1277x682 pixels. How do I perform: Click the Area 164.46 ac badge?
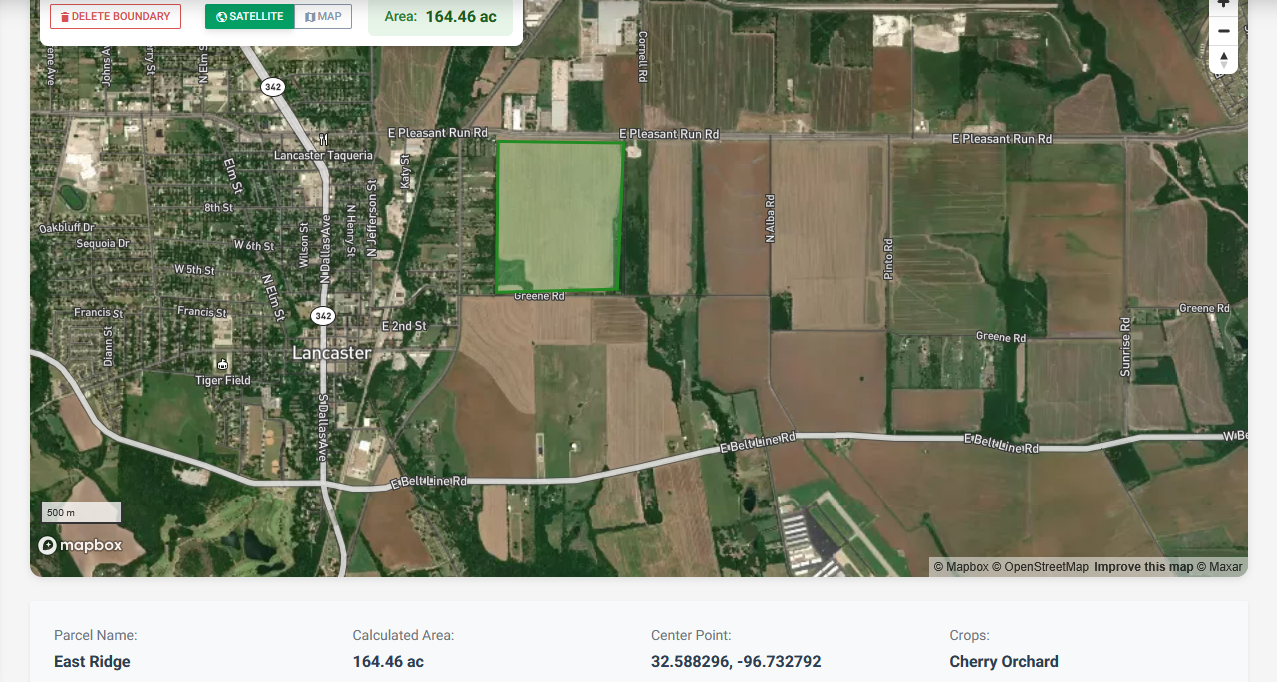(x=440, y=17)
